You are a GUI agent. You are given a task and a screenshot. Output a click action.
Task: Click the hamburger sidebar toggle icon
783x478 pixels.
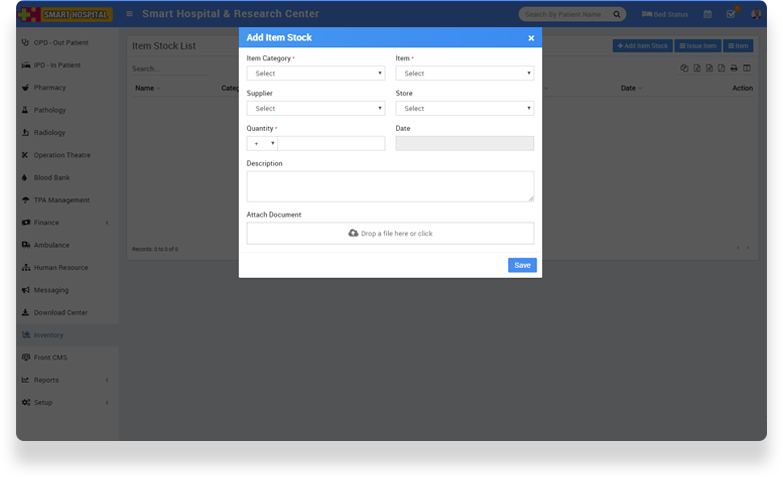(129, 14)
